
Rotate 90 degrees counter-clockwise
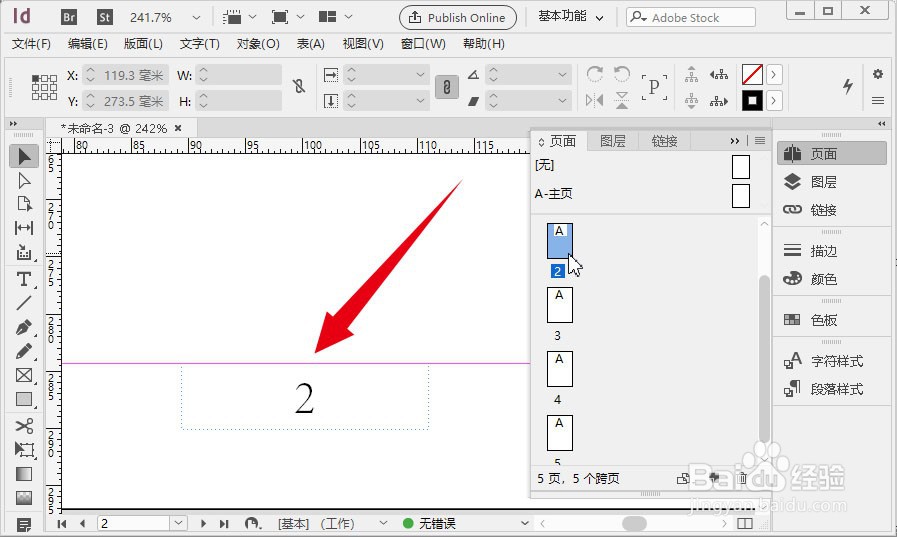pyautogui.click(x=622, y=74)
